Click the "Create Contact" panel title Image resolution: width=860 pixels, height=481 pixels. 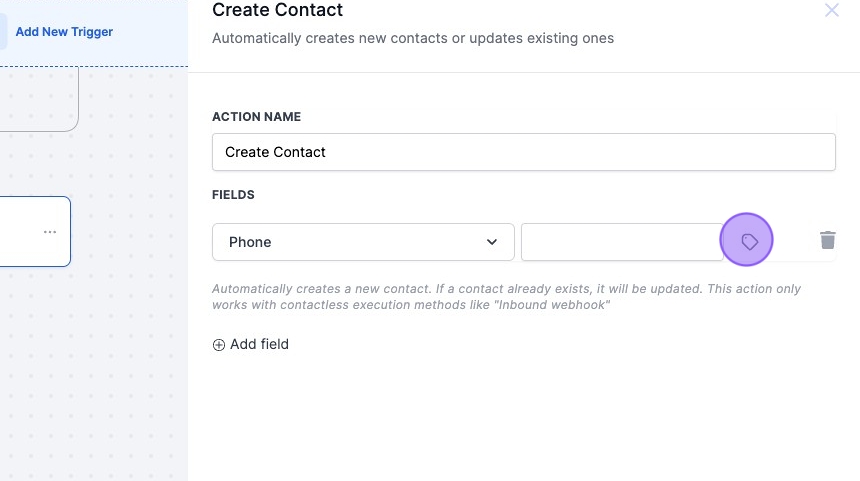click(x=277, y=11)
